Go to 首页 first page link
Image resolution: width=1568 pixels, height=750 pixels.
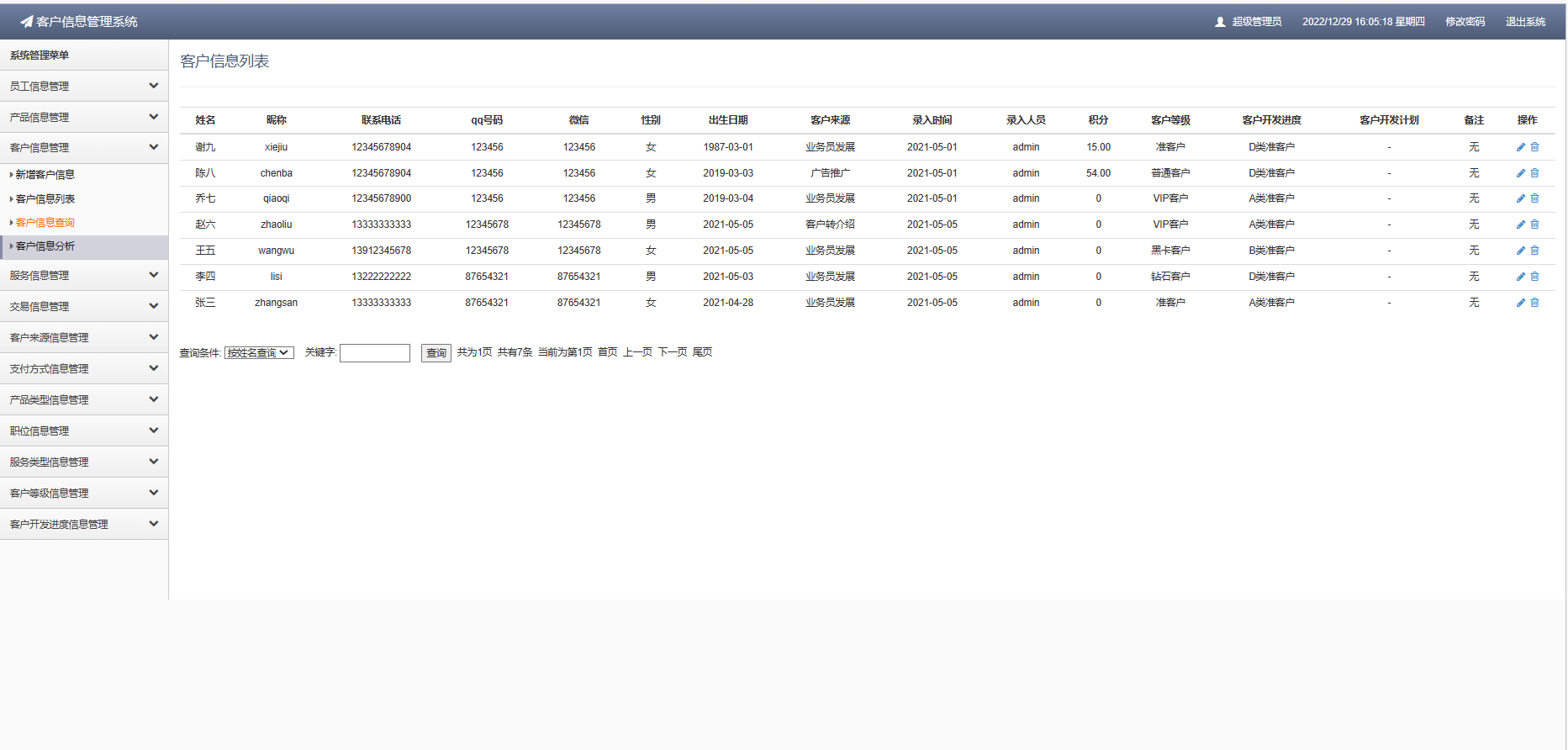[x=608, y=352]
